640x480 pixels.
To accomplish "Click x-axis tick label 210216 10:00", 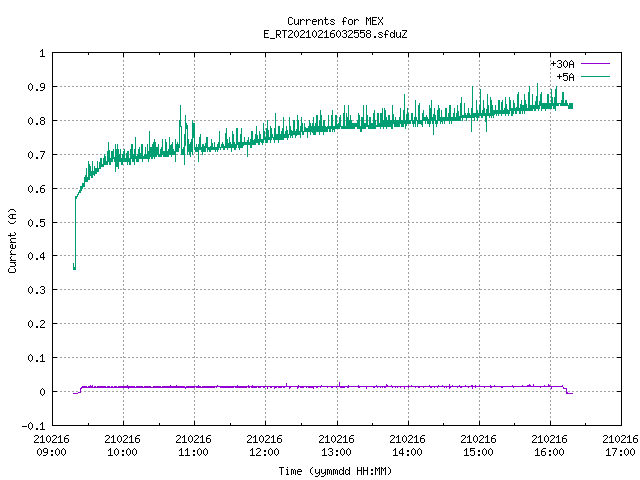I will click(122, 445).
